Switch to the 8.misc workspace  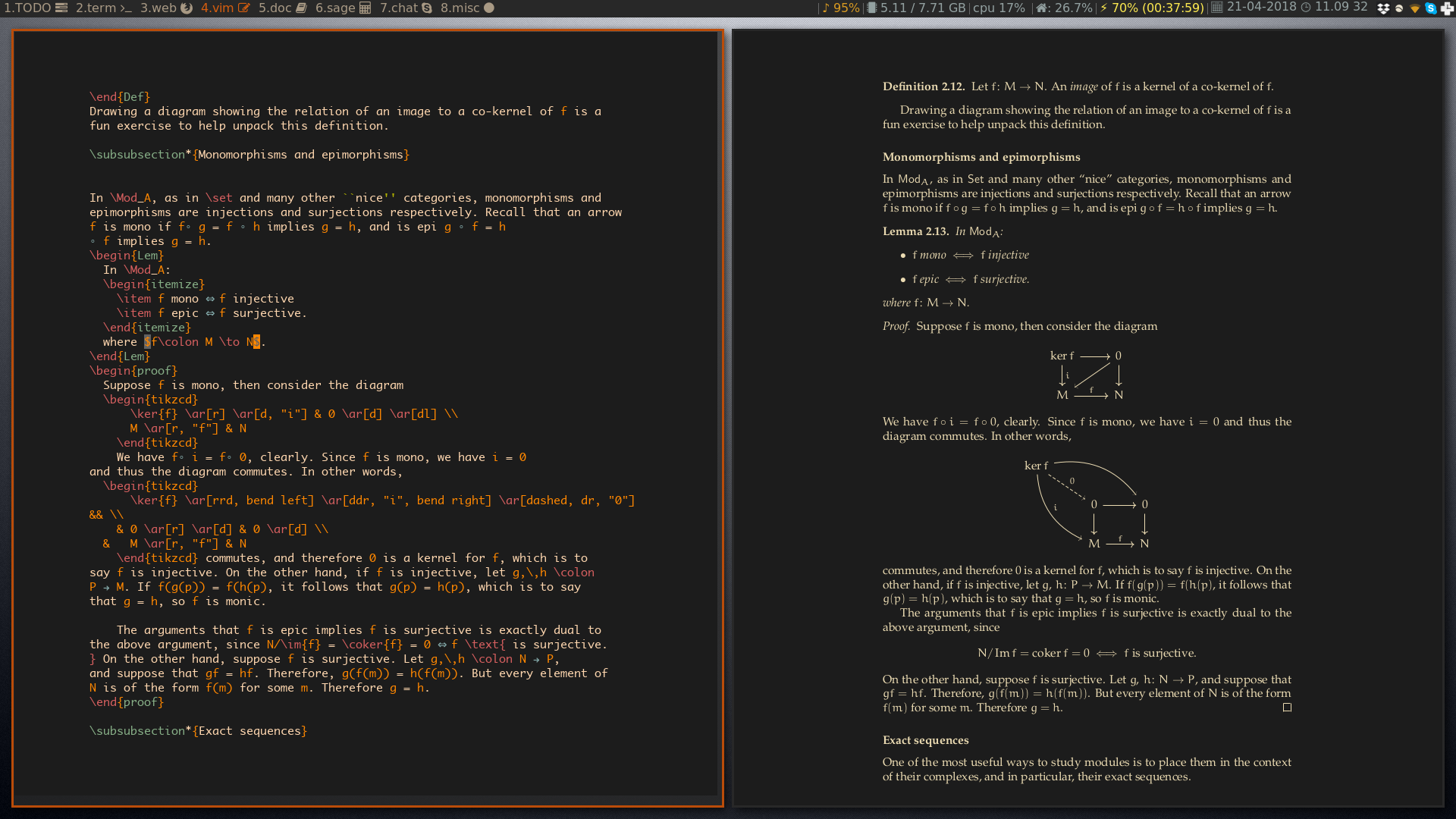click(x=467, y=8)
